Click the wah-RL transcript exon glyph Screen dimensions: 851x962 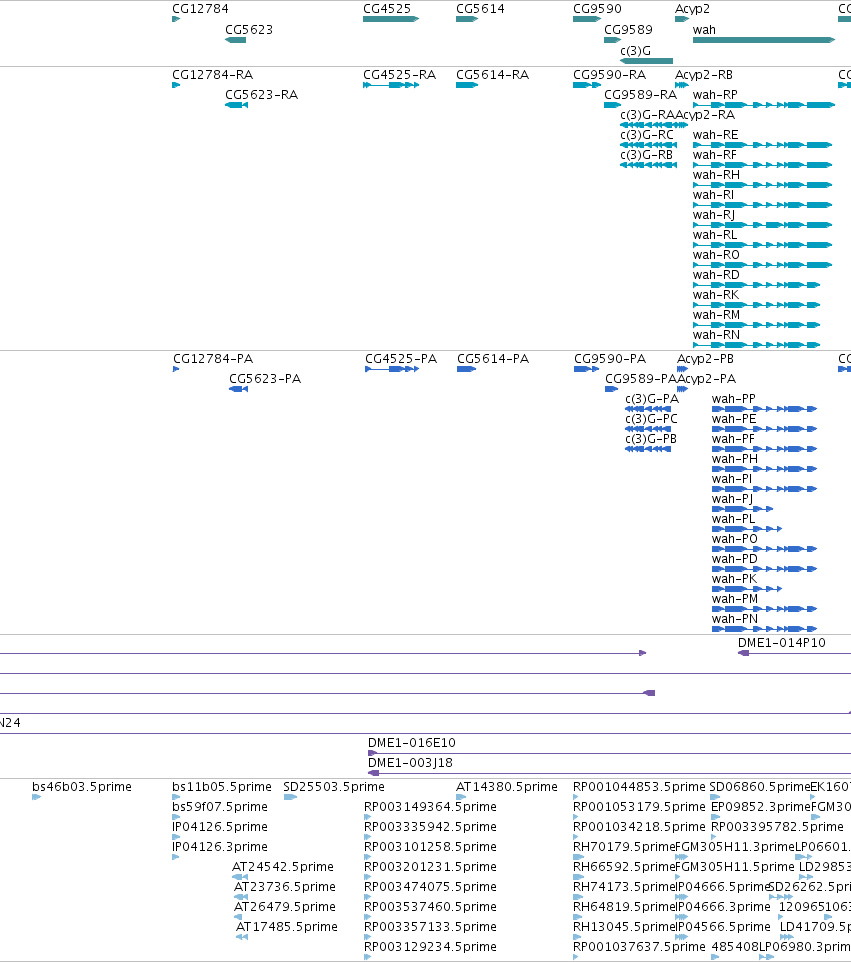(762, 245)
